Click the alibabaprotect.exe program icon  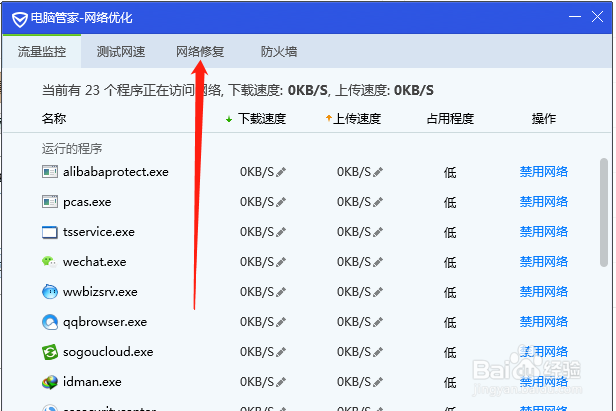(x=50, y=172)
